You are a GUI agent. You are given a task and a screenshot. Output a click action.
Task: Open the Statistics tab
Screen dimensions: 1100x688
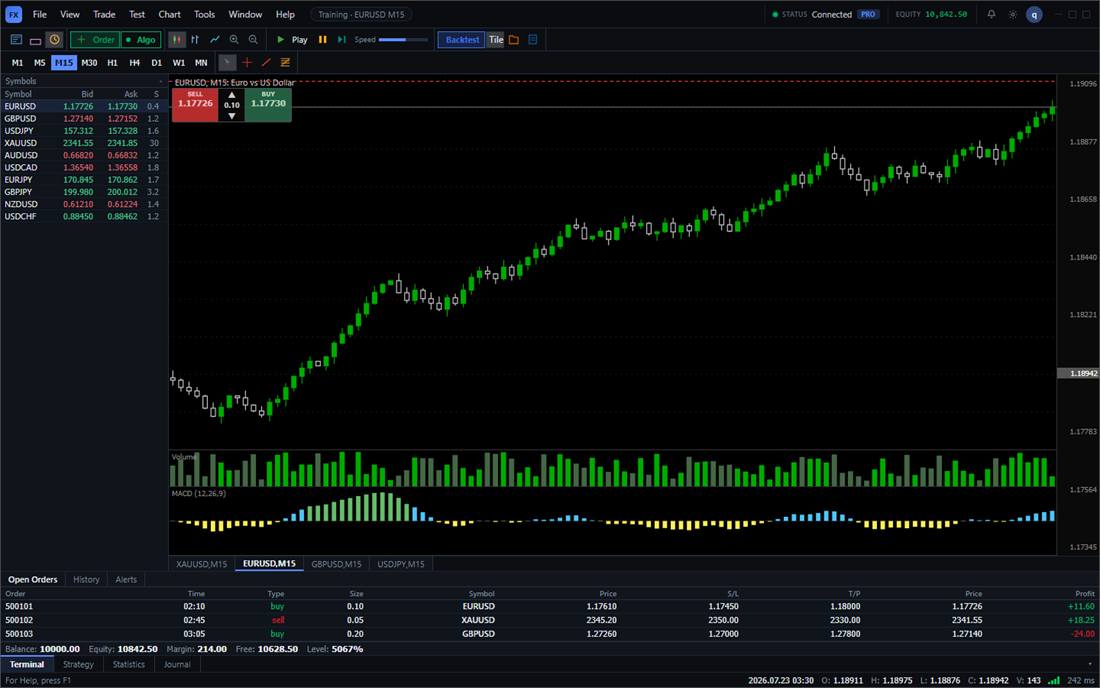128,664
